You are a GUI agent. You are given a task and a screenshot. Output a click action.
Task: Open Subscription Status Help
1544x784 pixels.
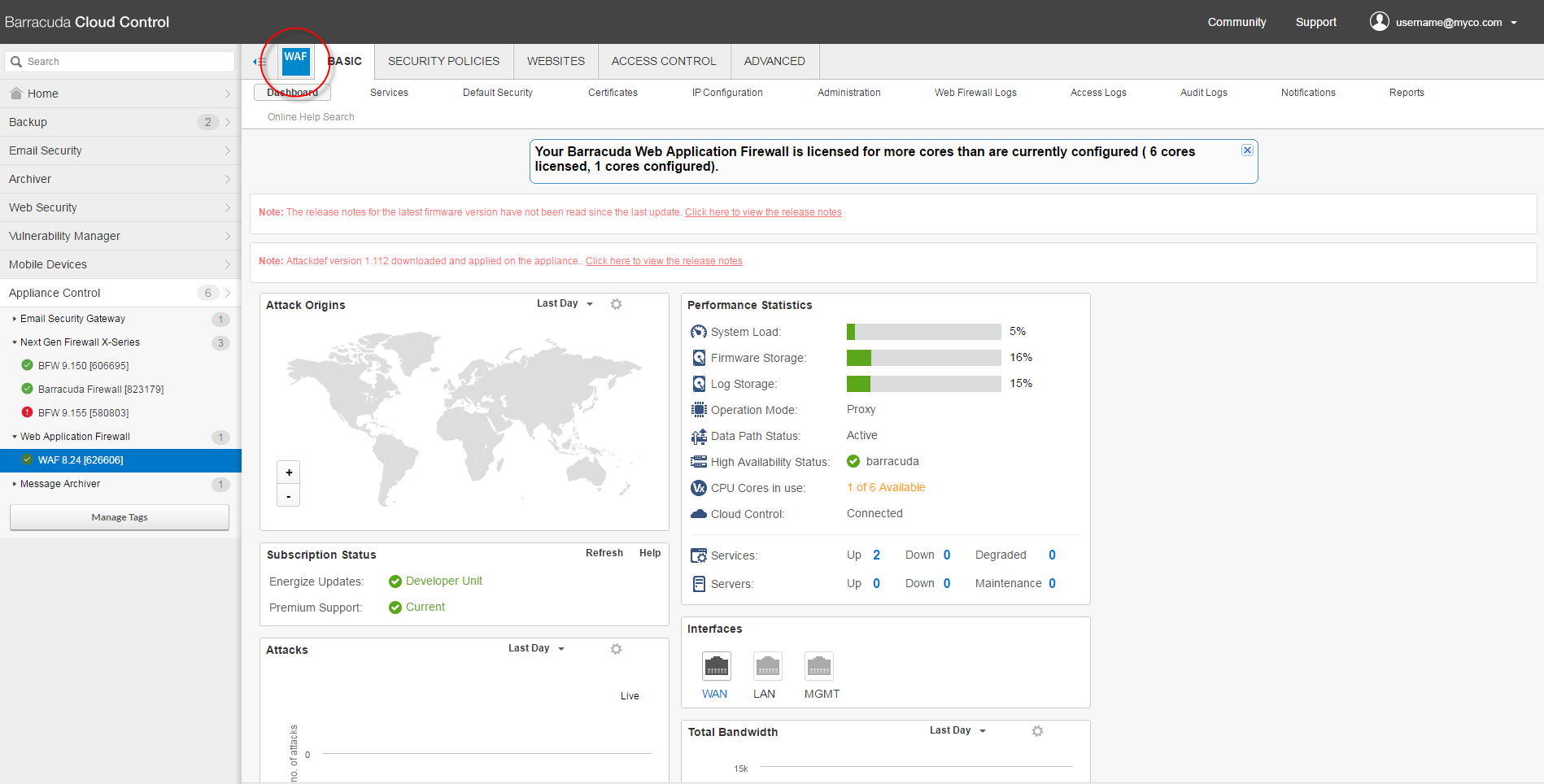(650, 553)
